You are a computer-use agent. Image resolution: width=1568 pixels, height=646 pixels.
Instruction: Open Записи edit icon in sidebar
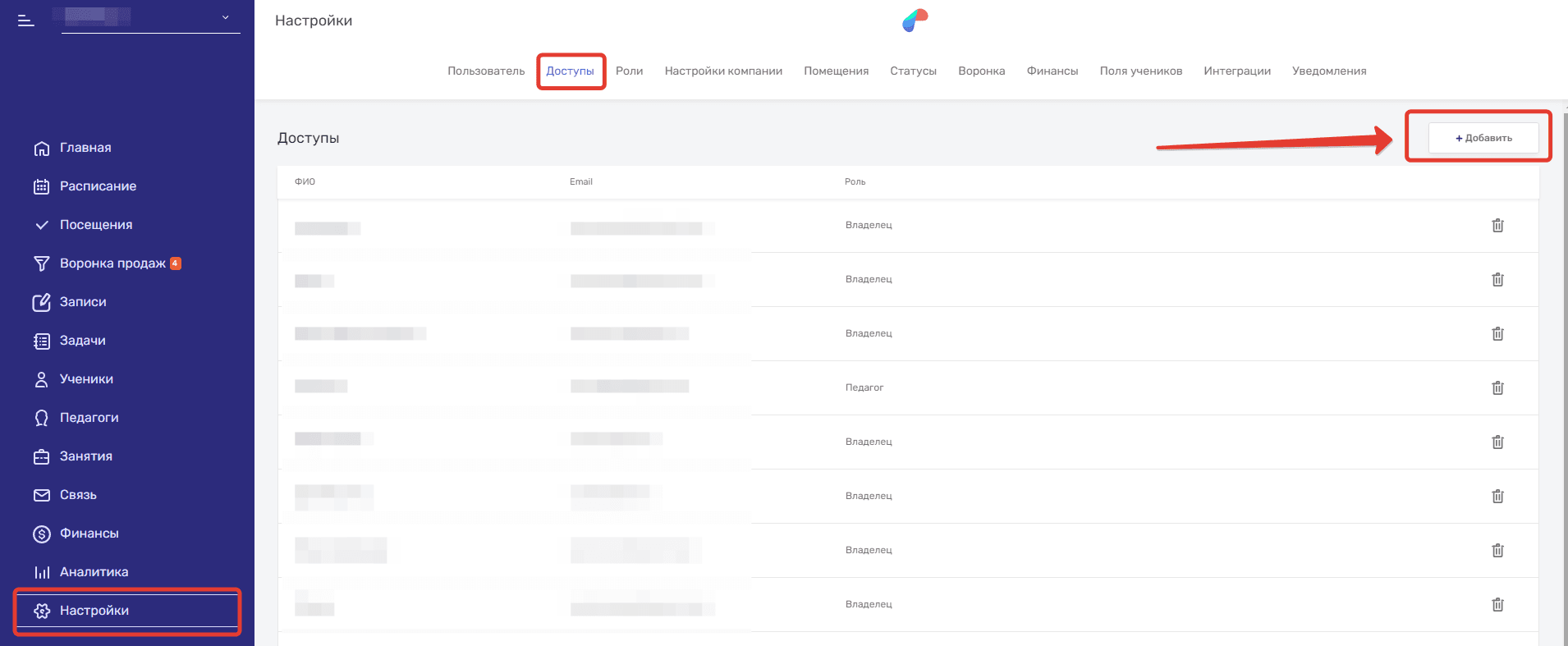coord(42,302)
